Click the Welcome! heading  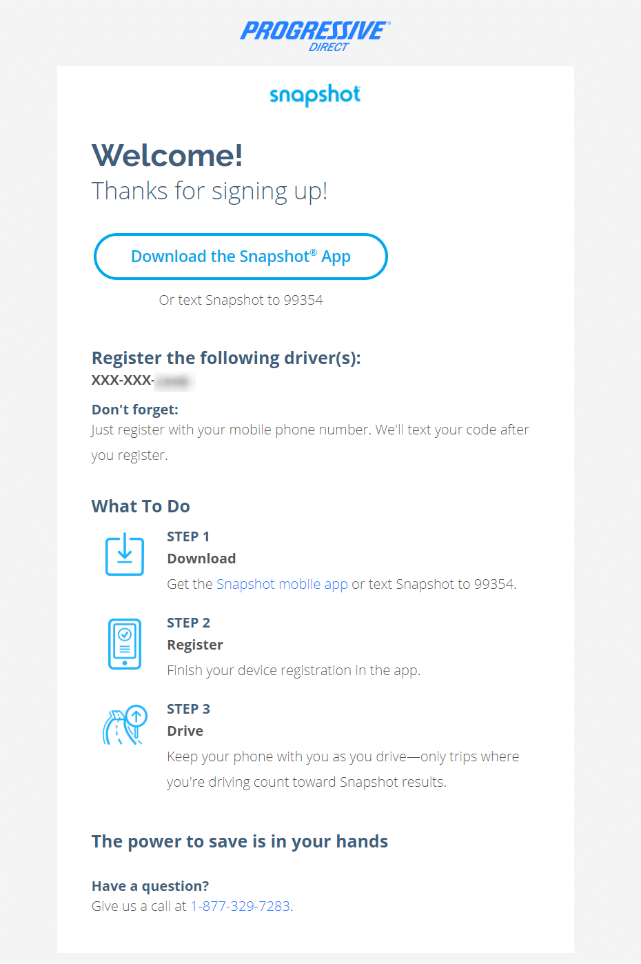click(x=167, y=155)
